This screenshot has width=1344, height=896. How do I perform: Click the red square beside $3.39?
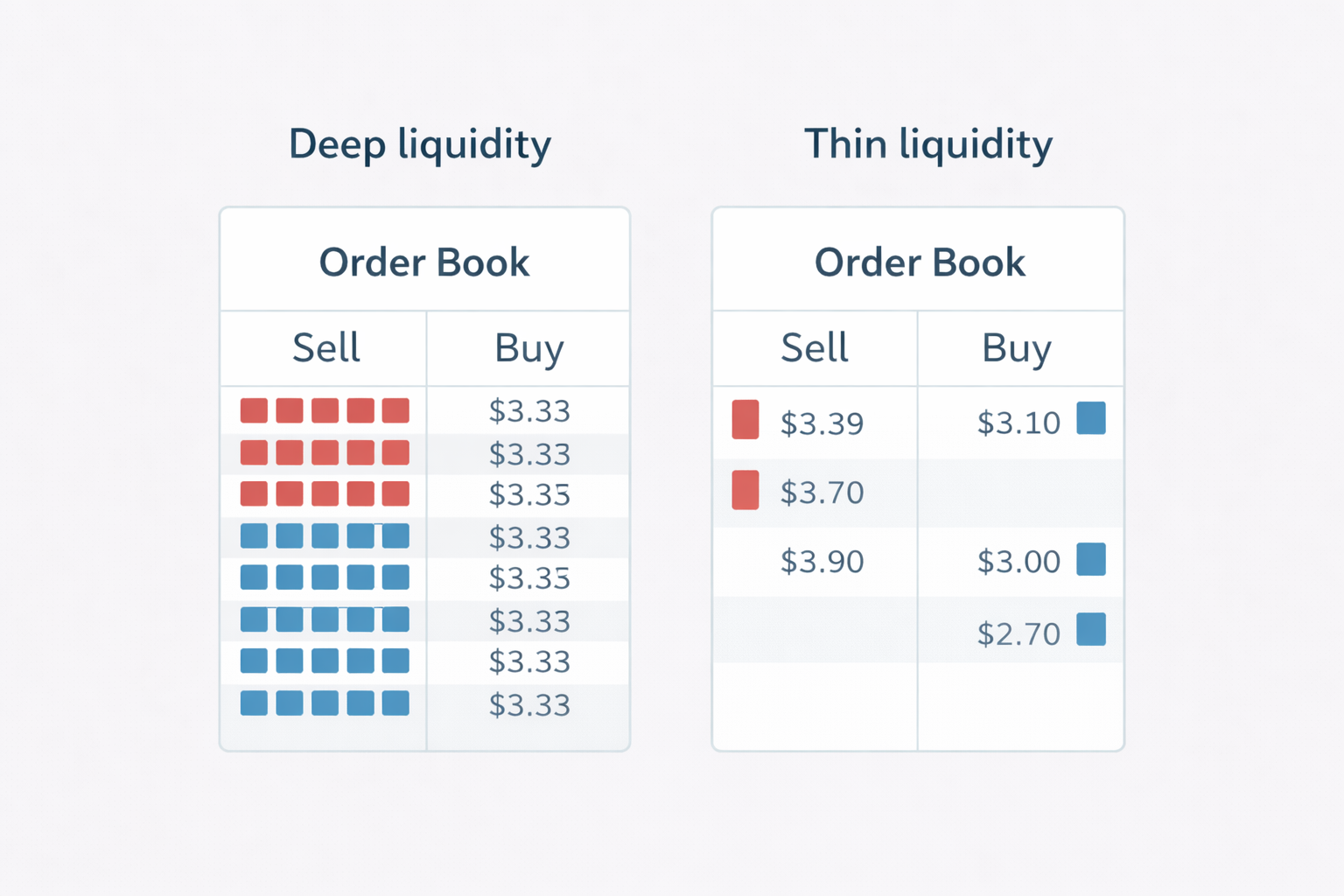[x=745, y=419]
